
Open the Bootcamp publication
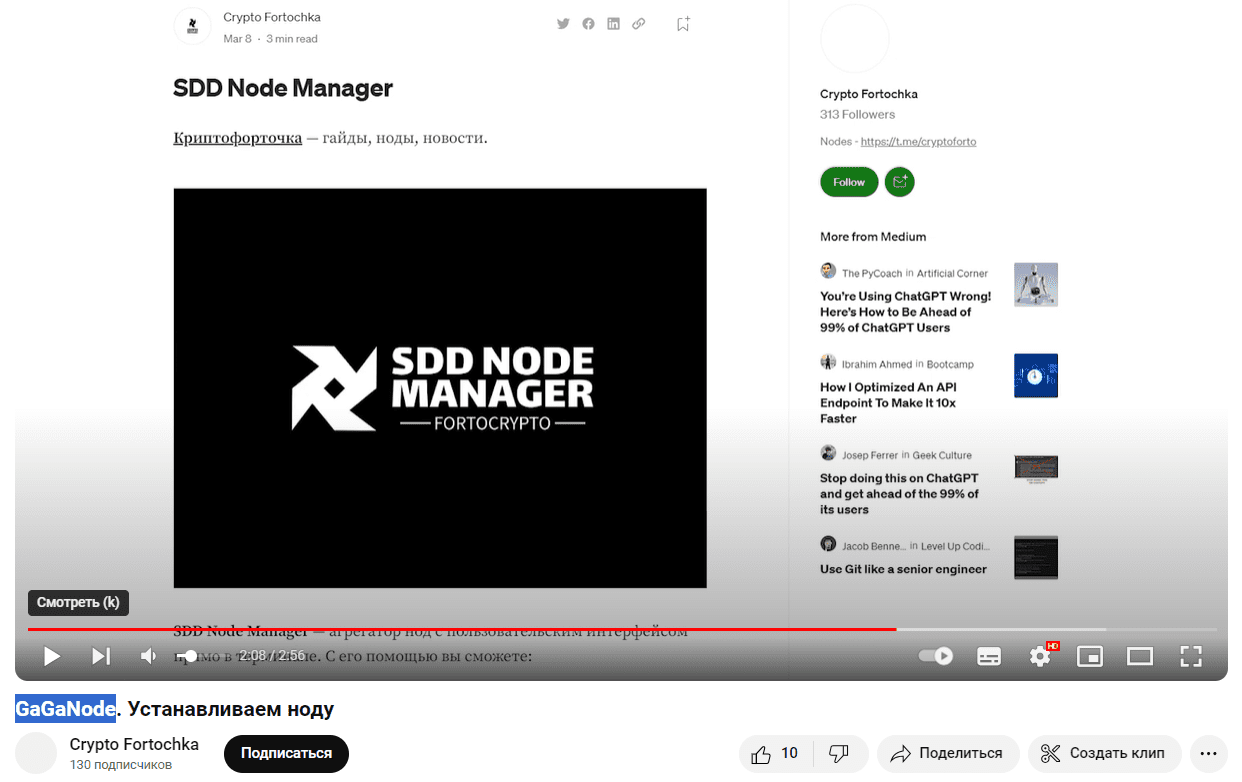[x=950, y=364]
